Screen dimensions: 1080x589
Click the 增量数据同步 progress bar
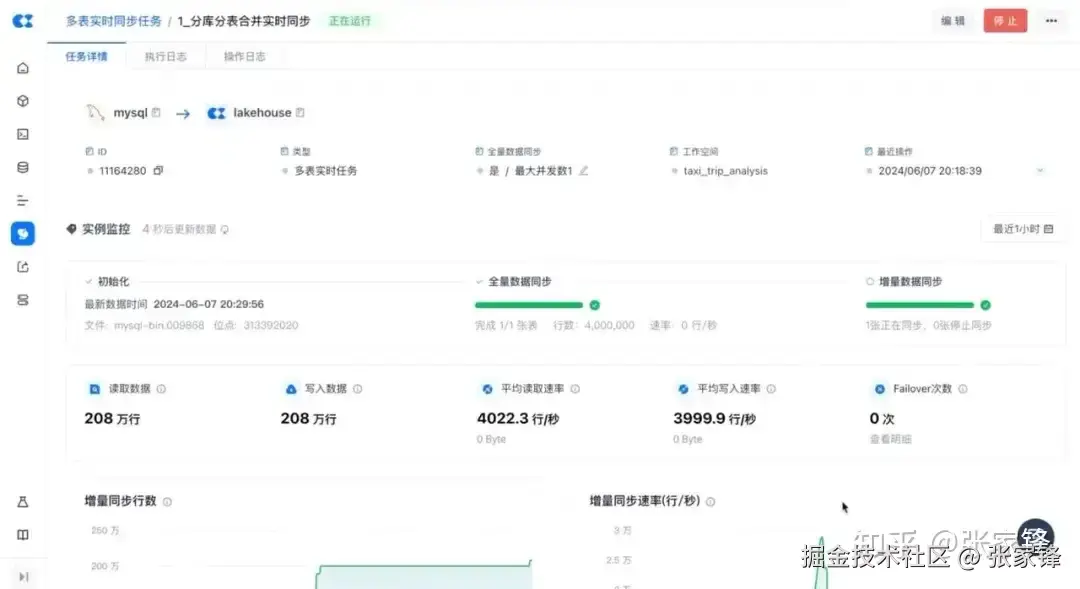[x=920, y=304]
